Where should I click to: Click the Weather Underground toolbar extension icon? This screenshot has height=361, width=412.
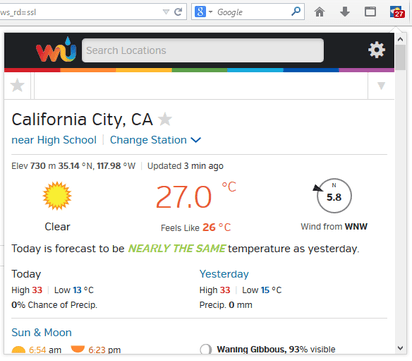[x=397, y=12]
